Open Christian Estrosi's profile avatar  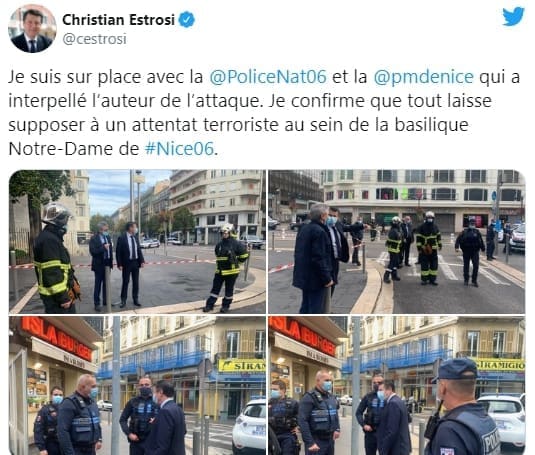[x=32, y=29]
